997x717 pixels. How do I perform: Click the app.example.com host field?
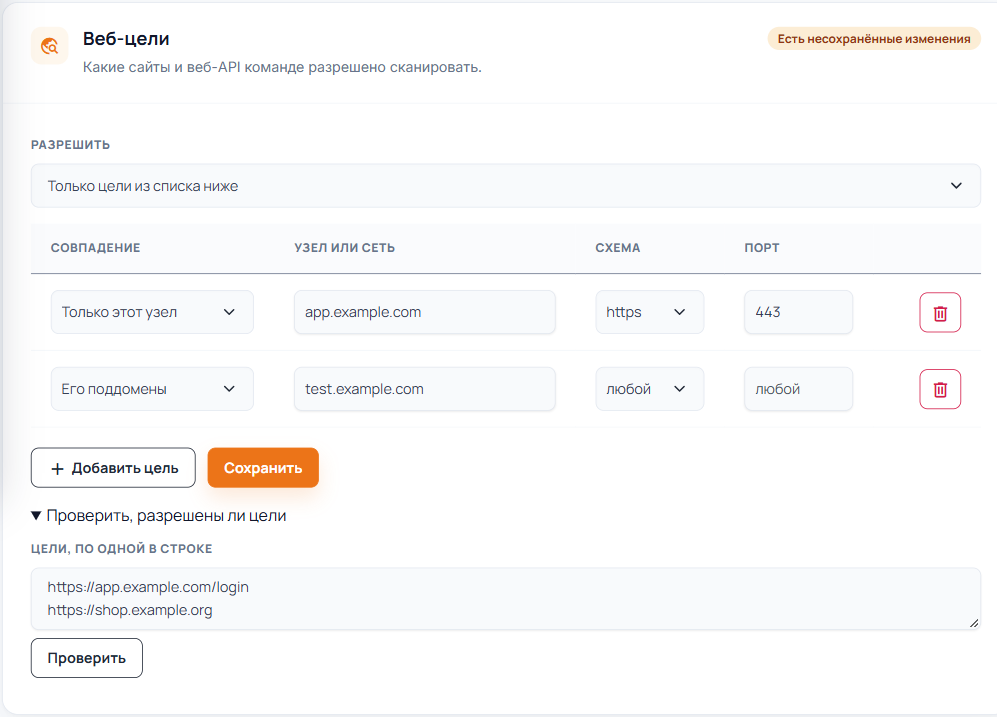(425, 312)
